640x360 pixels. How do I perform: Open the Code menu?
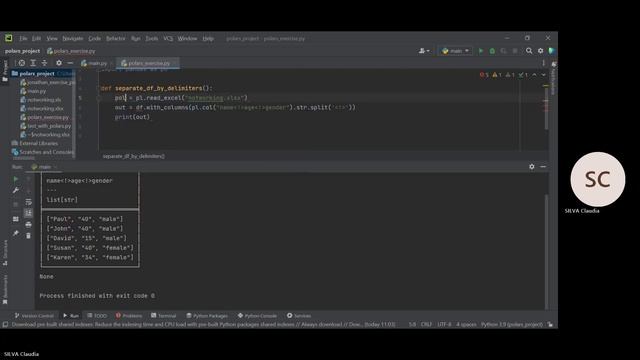click(94, 38)
